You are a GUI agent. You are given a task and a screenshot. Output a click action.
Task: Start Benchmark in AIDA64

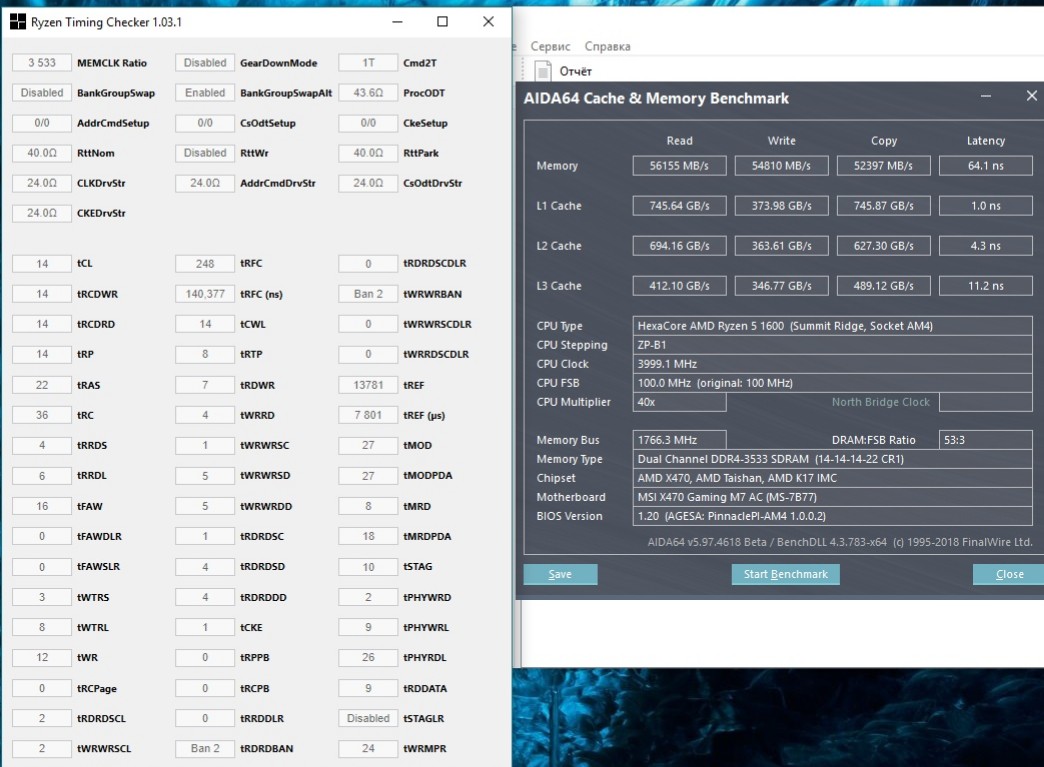pyautogui.click(x=785, y=575)
